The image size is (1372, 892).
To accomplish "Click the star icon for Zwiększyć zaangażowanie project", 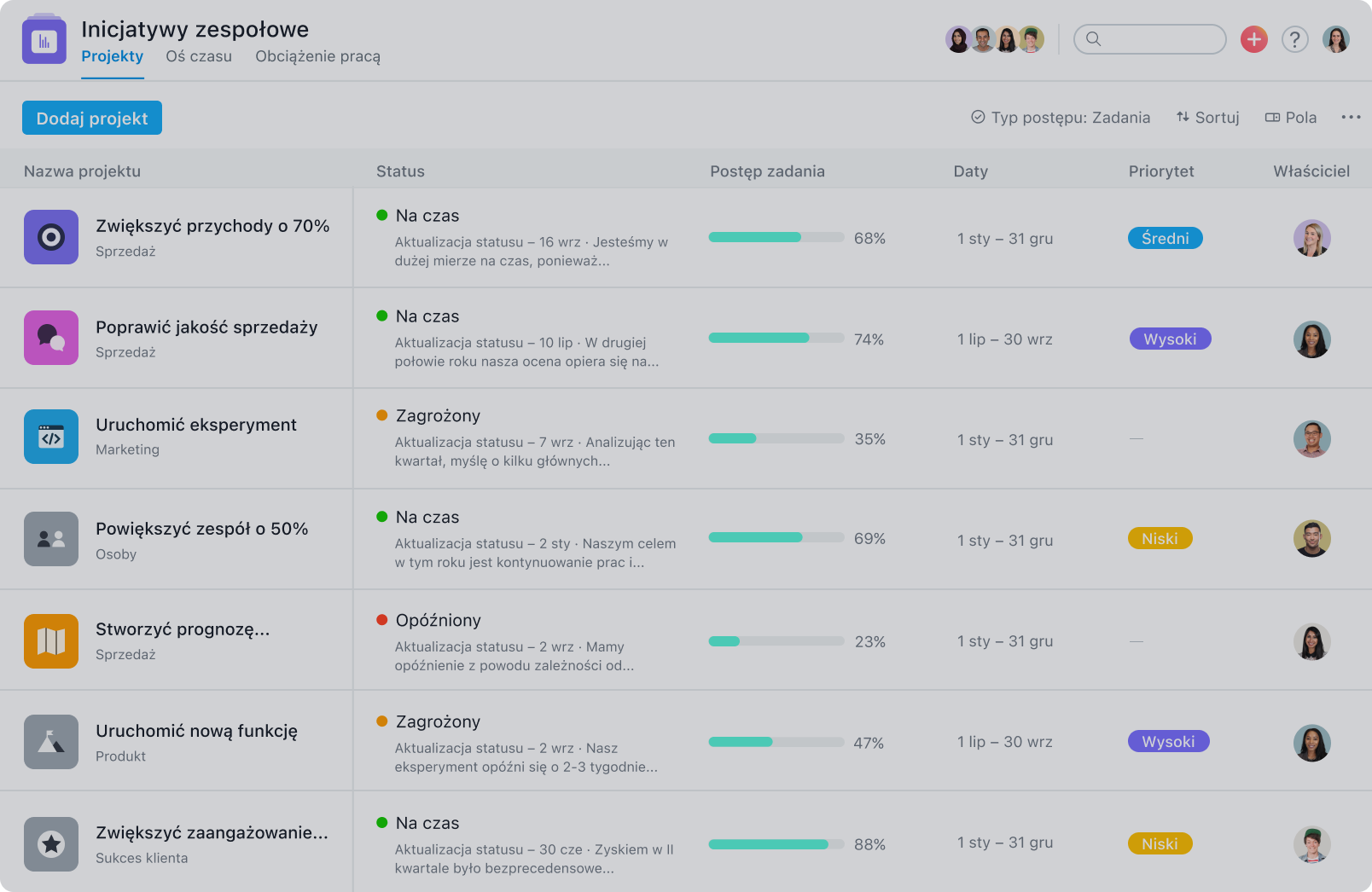I will point(51,844).
